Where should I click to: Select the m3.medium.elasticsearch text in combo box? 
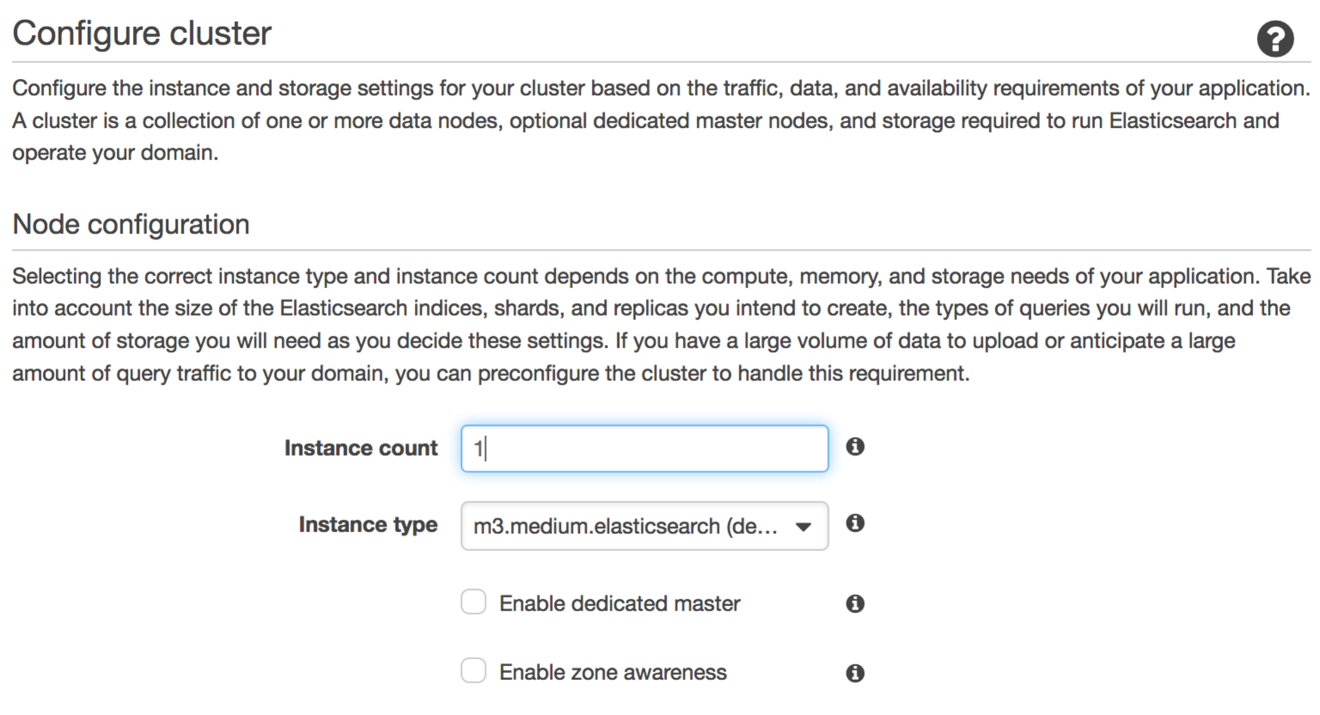(x=626, y=526)
